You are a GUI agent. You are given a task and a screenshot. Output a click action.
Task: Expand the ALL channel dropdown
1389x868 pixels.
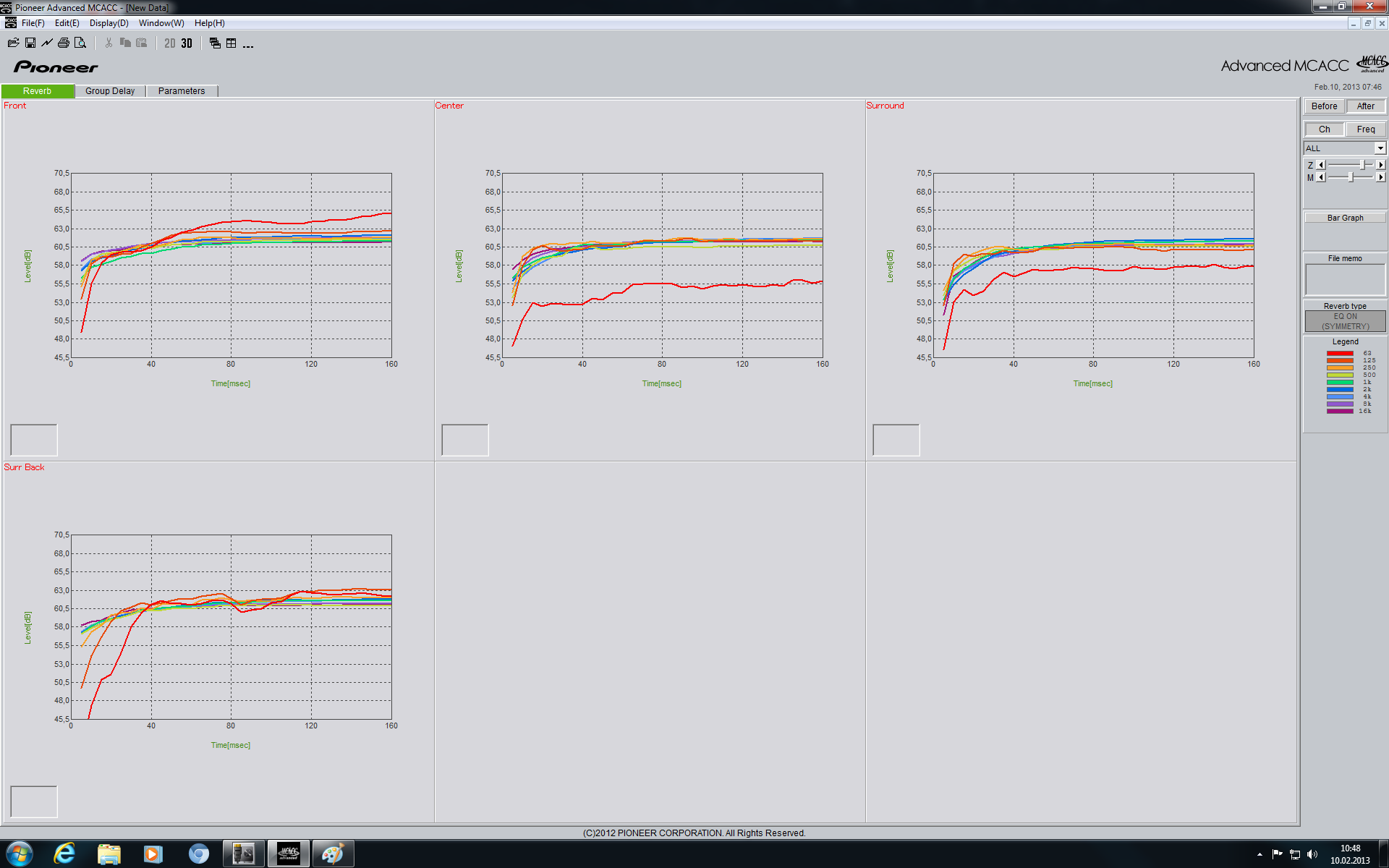[x=1380, y=148]
